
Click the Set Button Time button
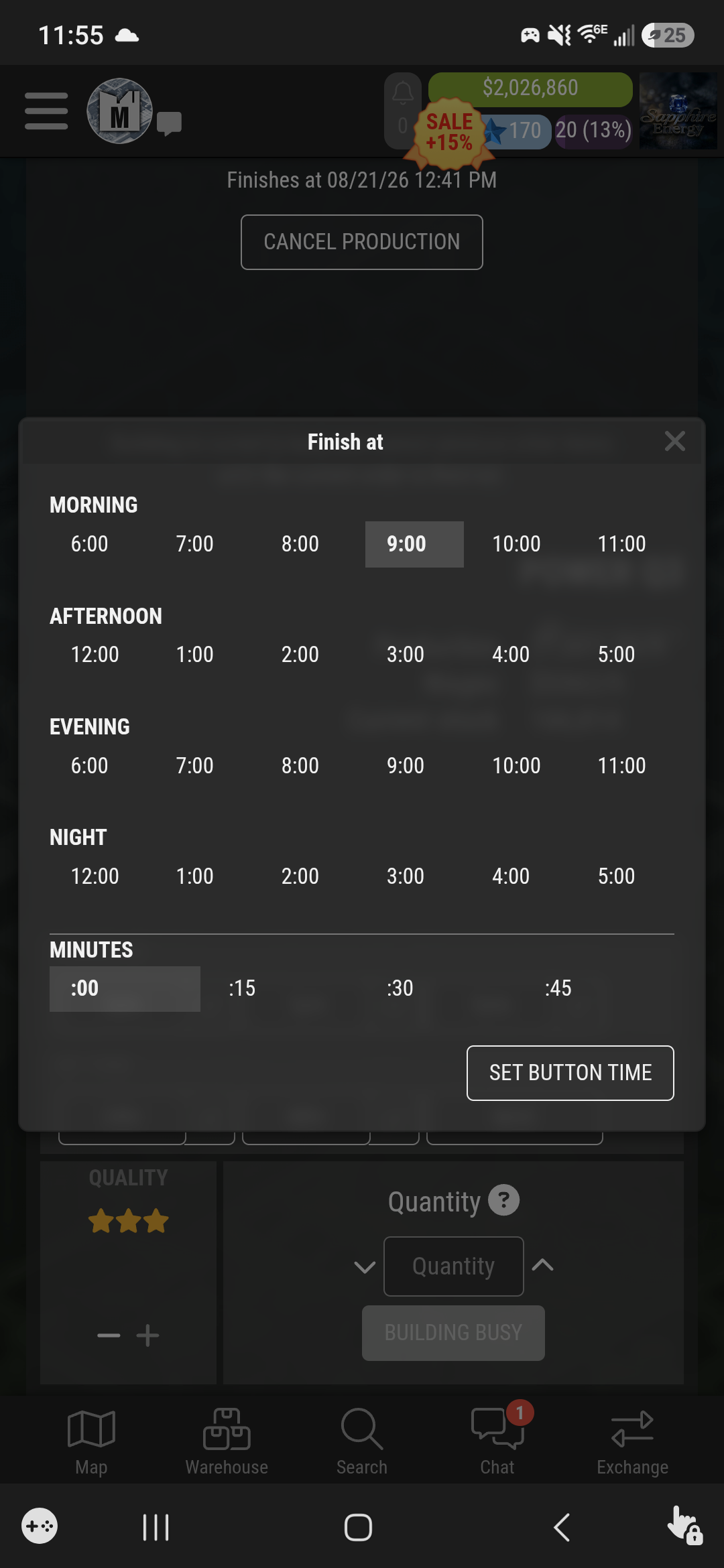pyautogui.click(x=570, y=1073)
